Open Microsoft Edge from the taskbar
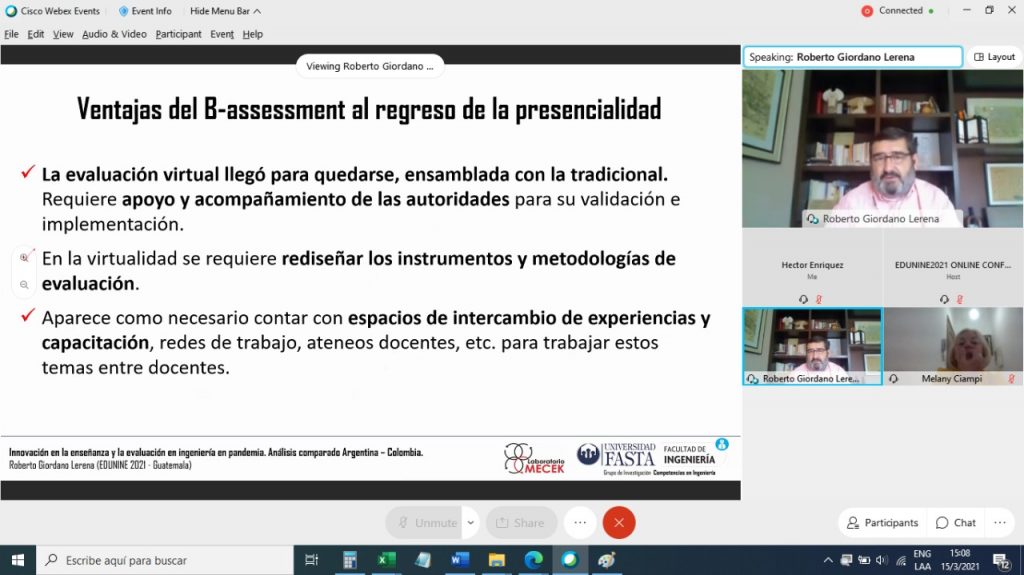 pos(533,560)
